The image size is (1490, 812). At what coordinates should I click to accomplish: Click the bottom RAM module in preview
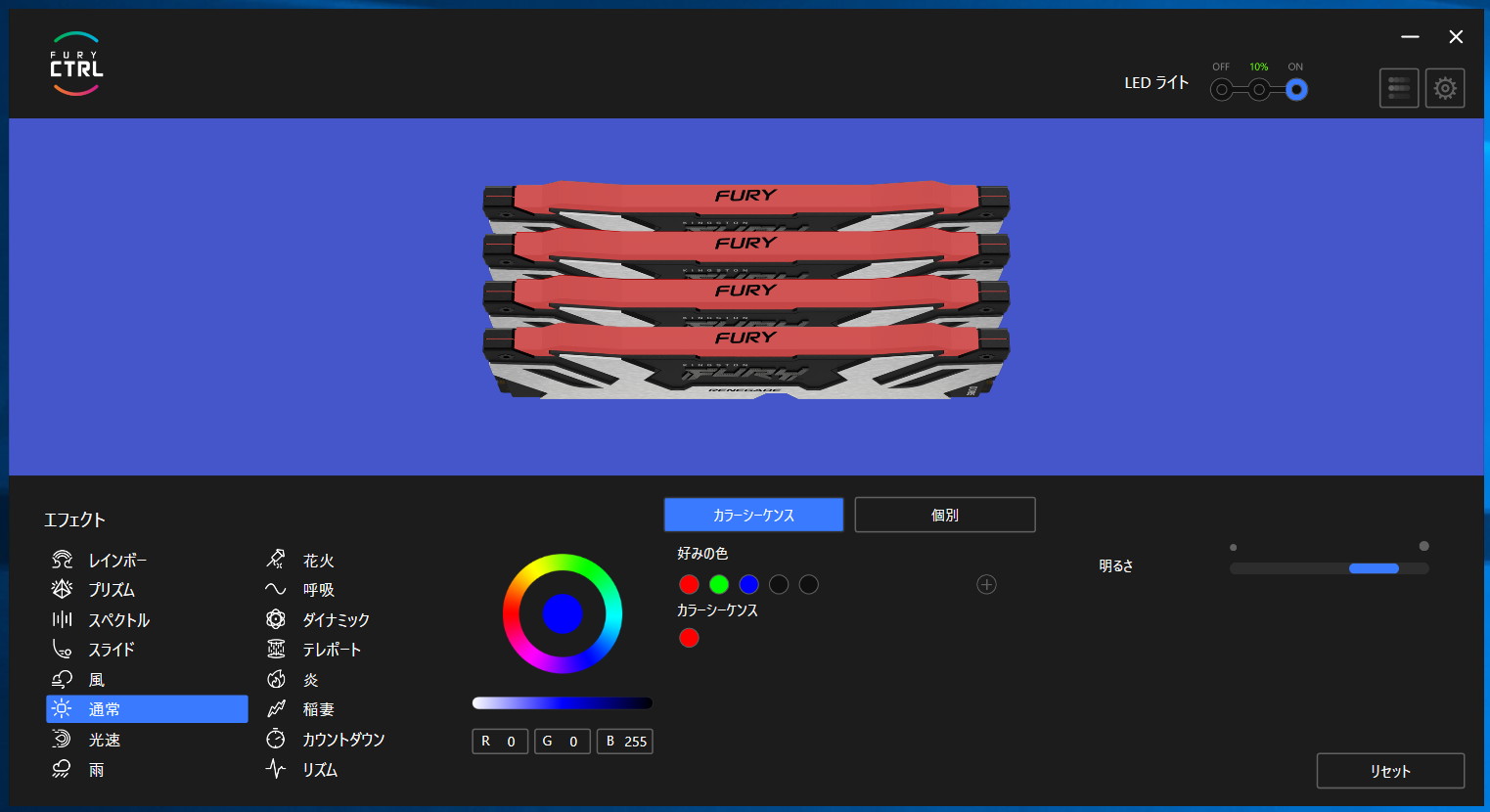746,362
